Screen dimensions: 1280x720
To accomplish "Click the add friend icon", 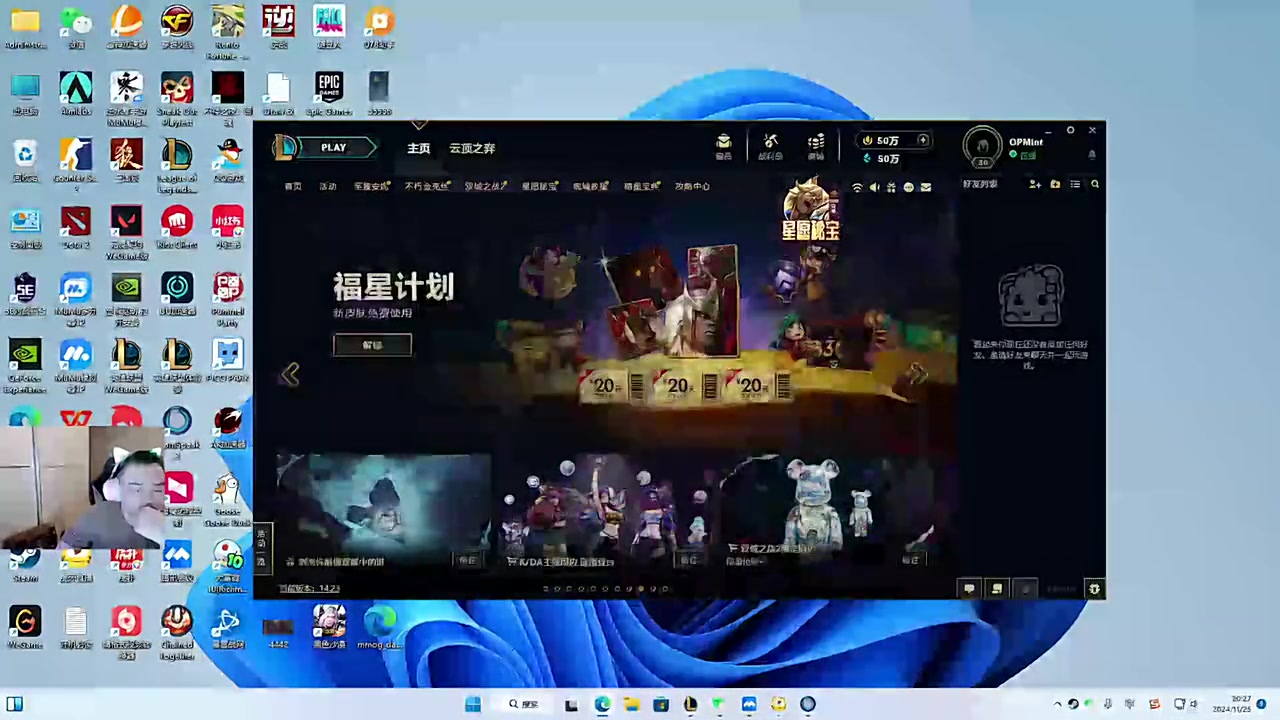I will pyautogui.click(x=1035, y=185).
